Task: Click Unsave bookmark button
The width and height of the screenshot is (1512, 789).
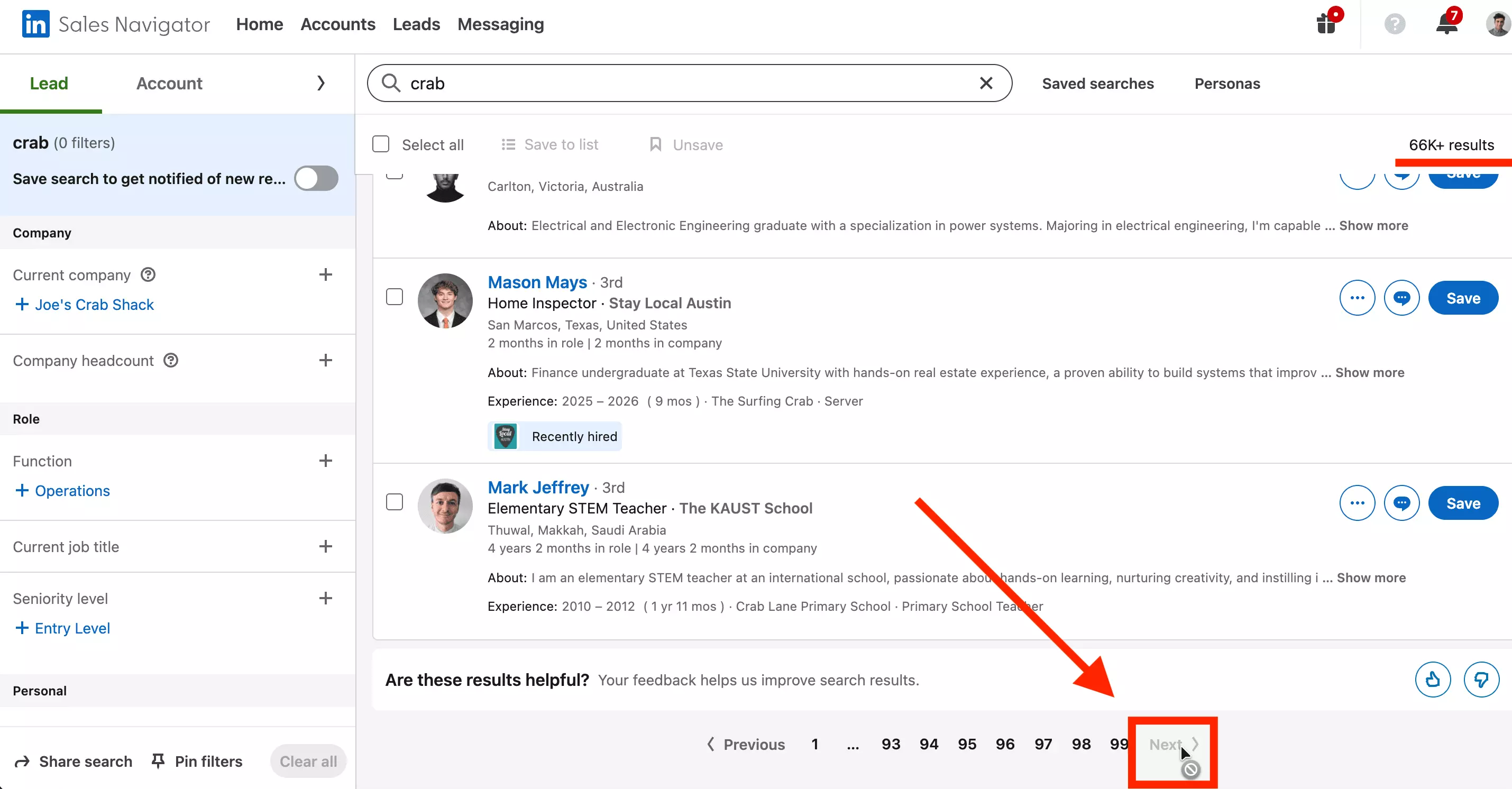Action: click(685, 144)
